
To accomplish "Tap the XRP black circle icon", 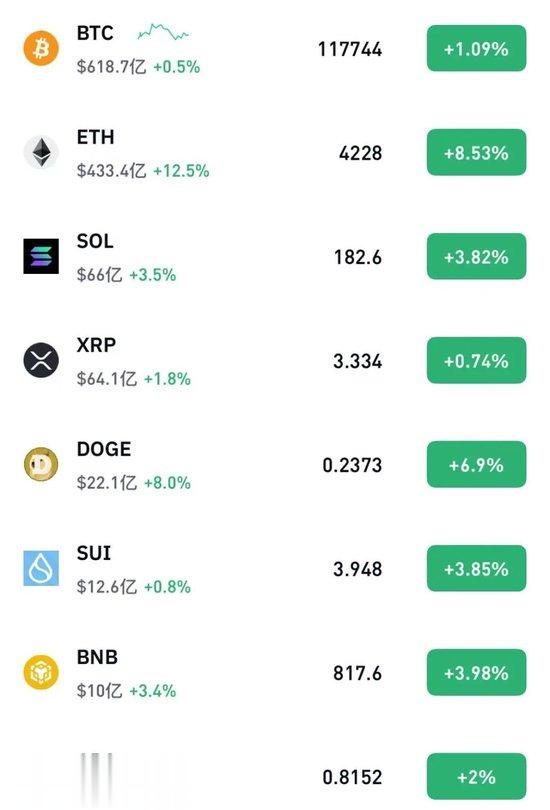I will coord(41,360).
